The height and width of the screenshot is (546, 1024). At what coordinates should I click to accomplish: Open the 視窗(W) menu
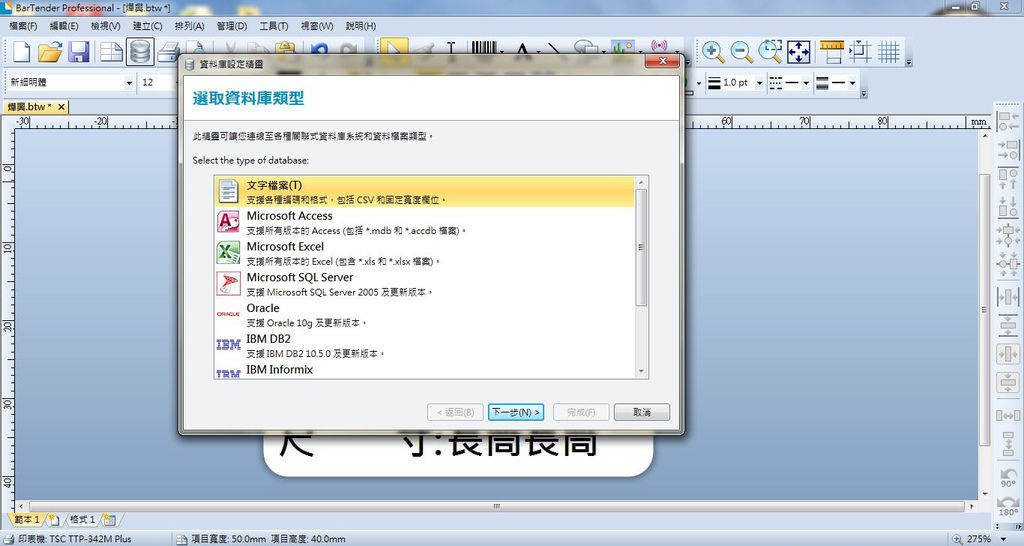317,26
